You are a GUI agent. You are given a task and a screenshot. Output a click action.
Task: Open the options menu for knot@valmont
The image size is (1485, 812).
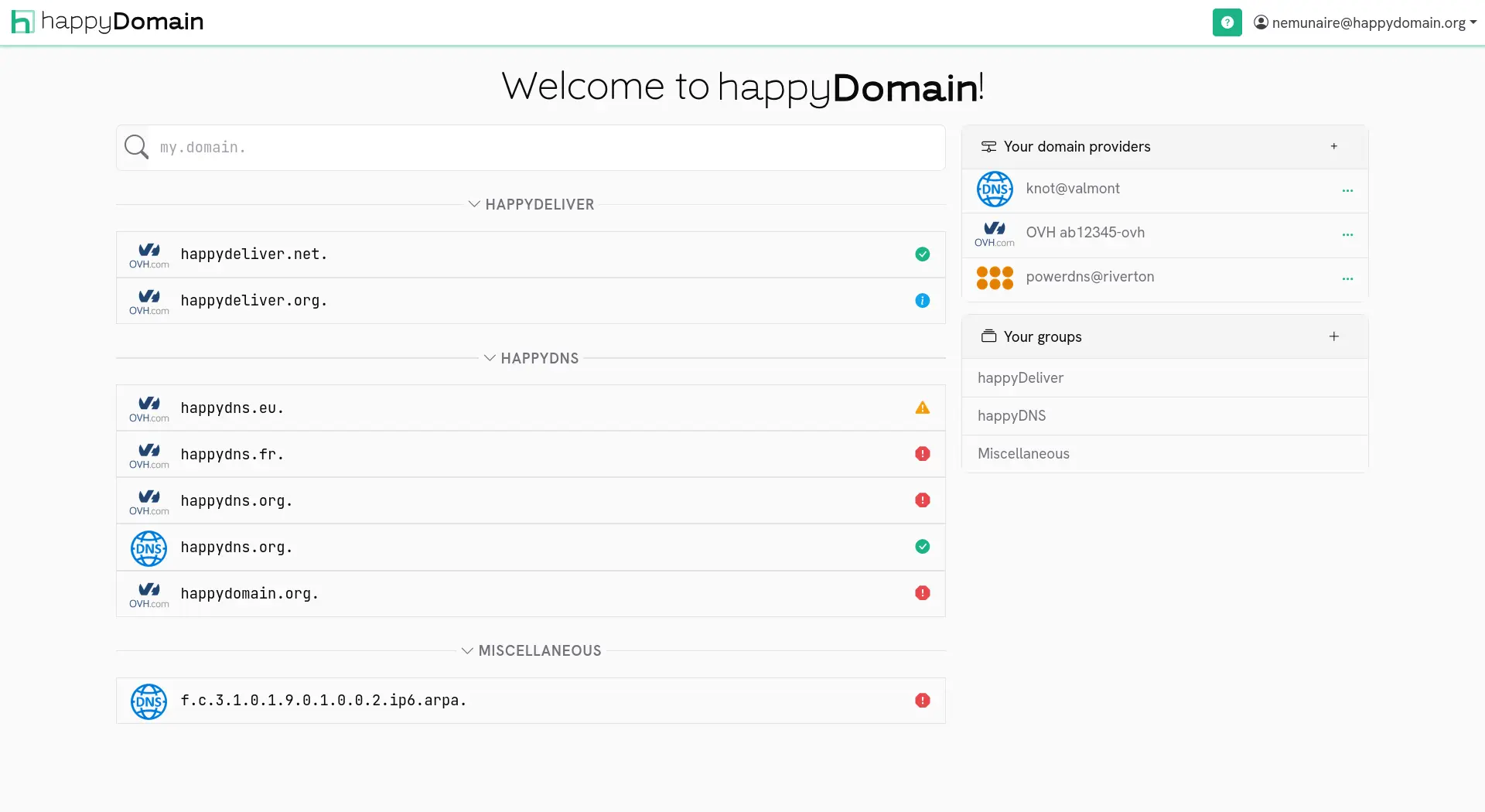tap(1347, 190)
